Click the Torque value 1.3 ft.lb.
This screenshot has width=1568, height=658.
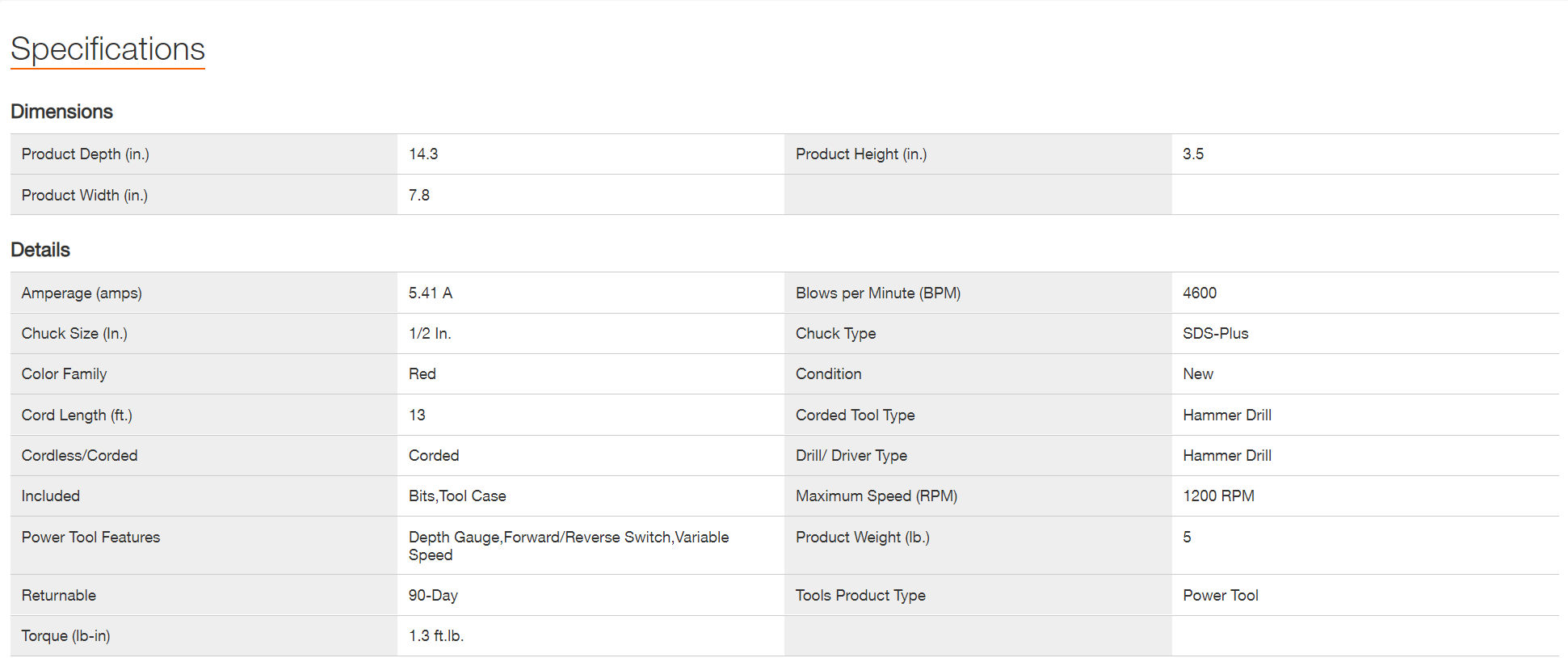435,635
